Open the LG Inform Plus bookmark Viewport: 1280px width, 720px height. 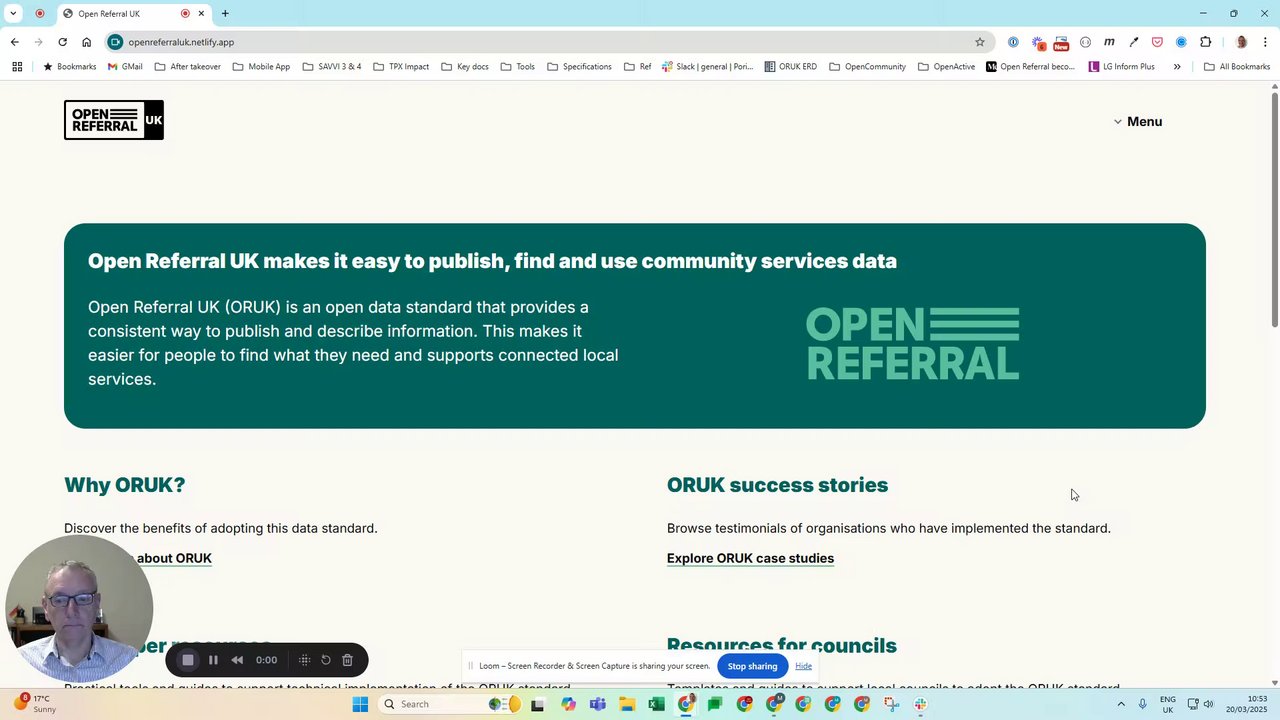pos(1121,67)
